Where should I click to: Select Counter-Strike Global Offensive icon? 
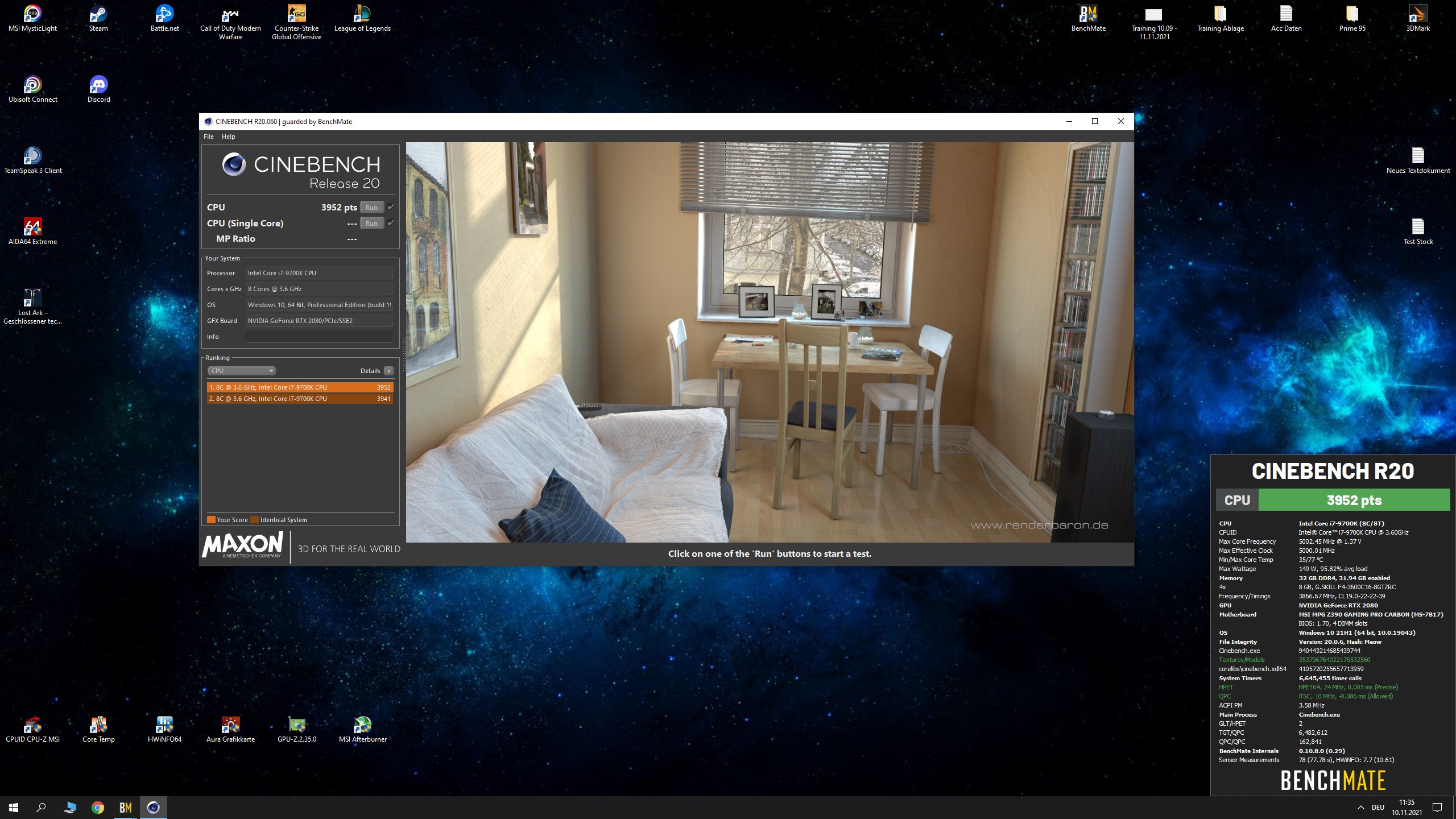[296, 23]
